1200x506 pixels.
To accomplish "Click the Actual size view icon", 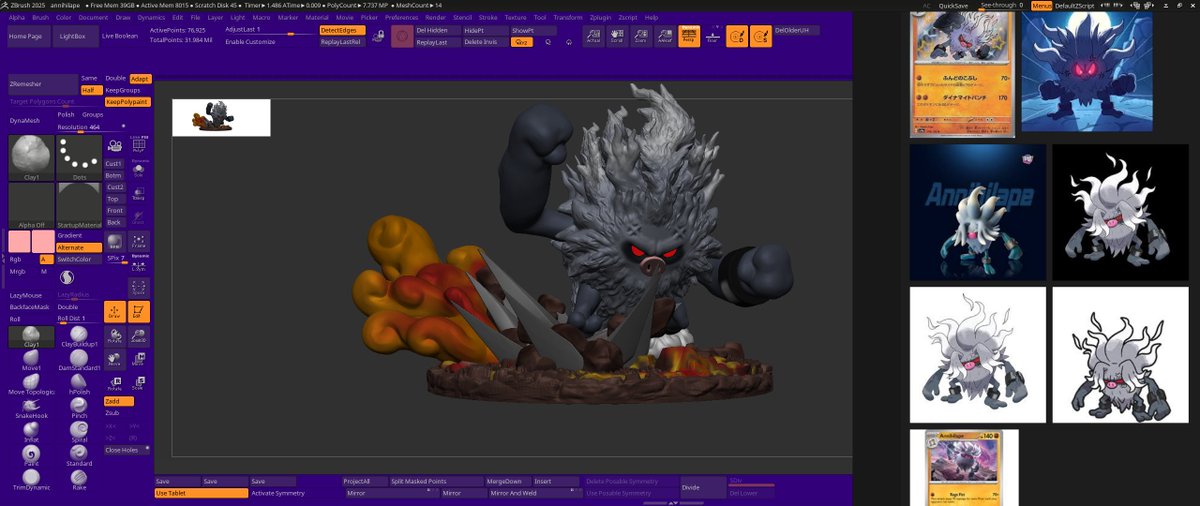I will click(593, 37).
